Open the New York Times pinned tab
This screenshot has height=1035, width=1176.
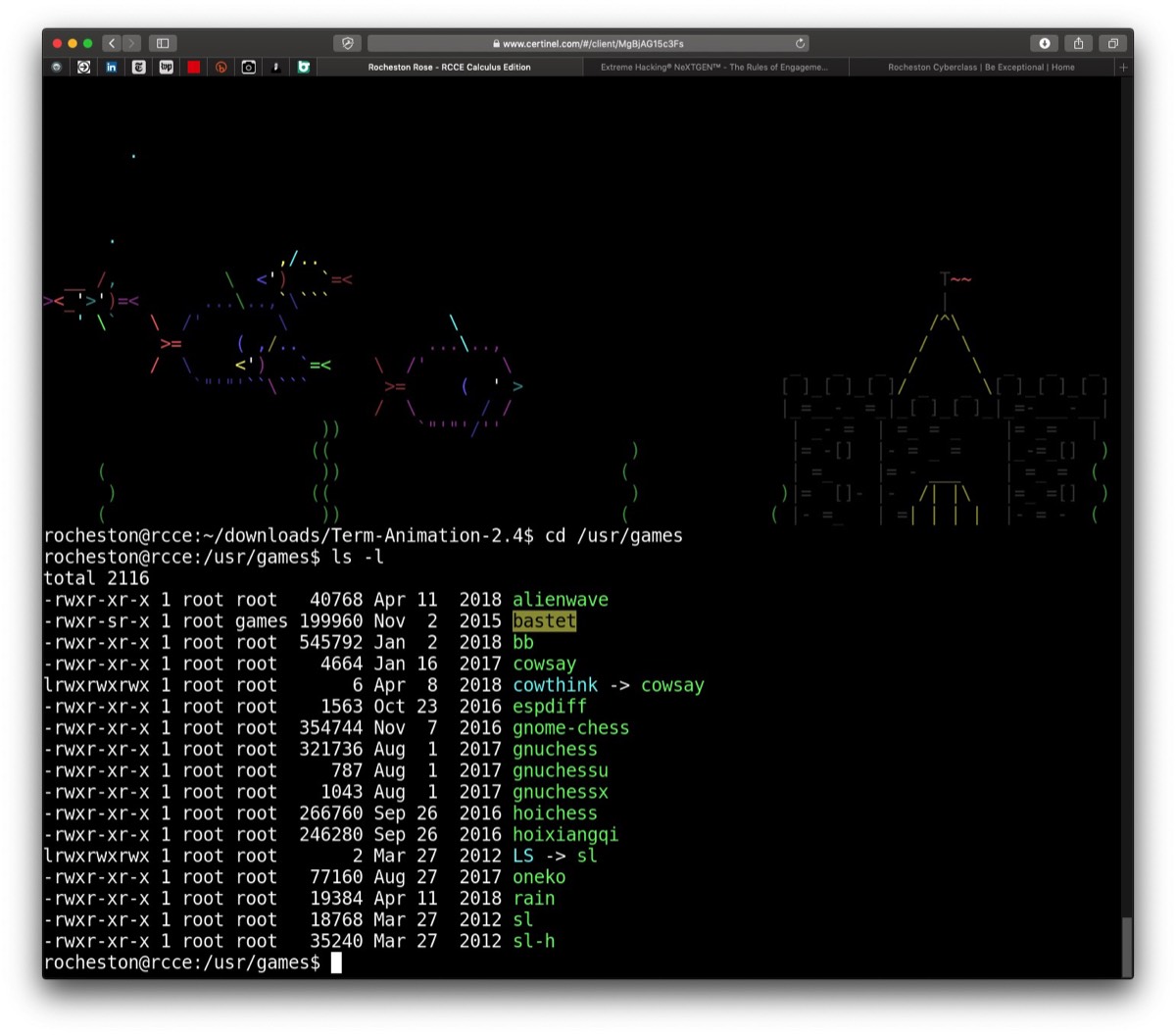tap(138, 68)
